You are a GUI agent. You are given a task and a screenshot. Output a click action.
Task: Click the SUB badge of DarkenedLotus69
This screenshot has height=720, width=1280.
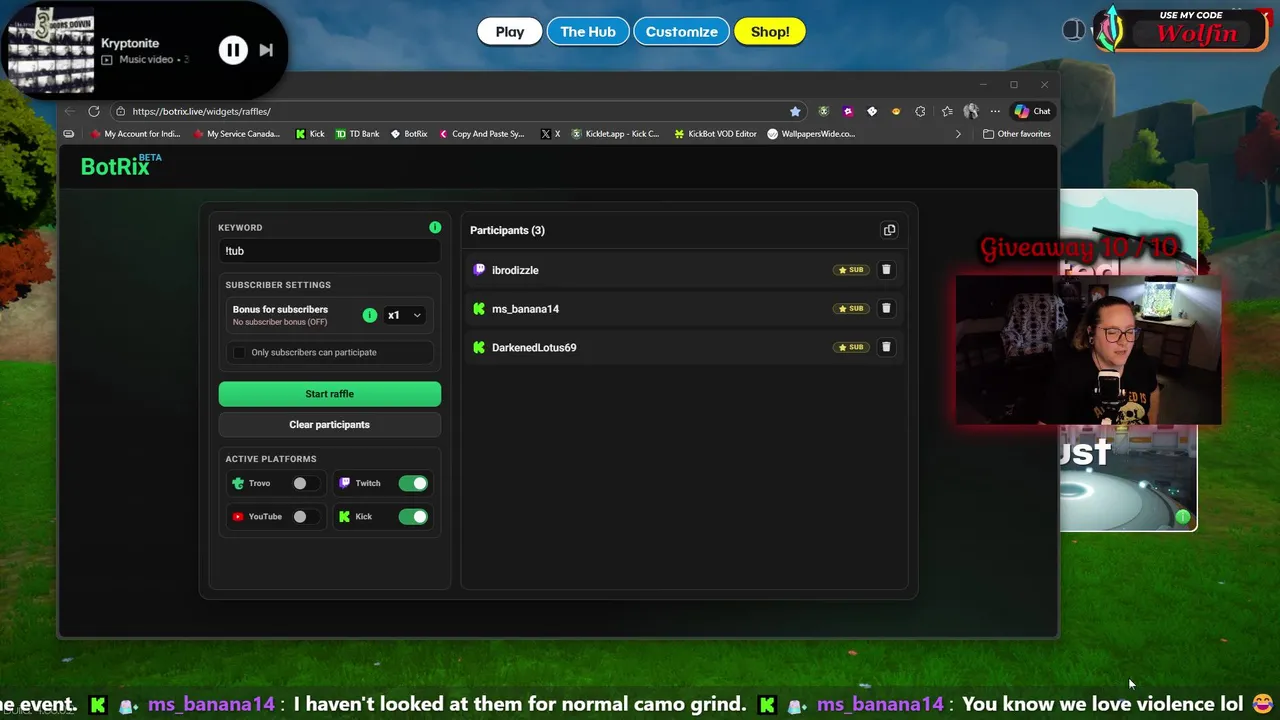click(x=851, y=347)
